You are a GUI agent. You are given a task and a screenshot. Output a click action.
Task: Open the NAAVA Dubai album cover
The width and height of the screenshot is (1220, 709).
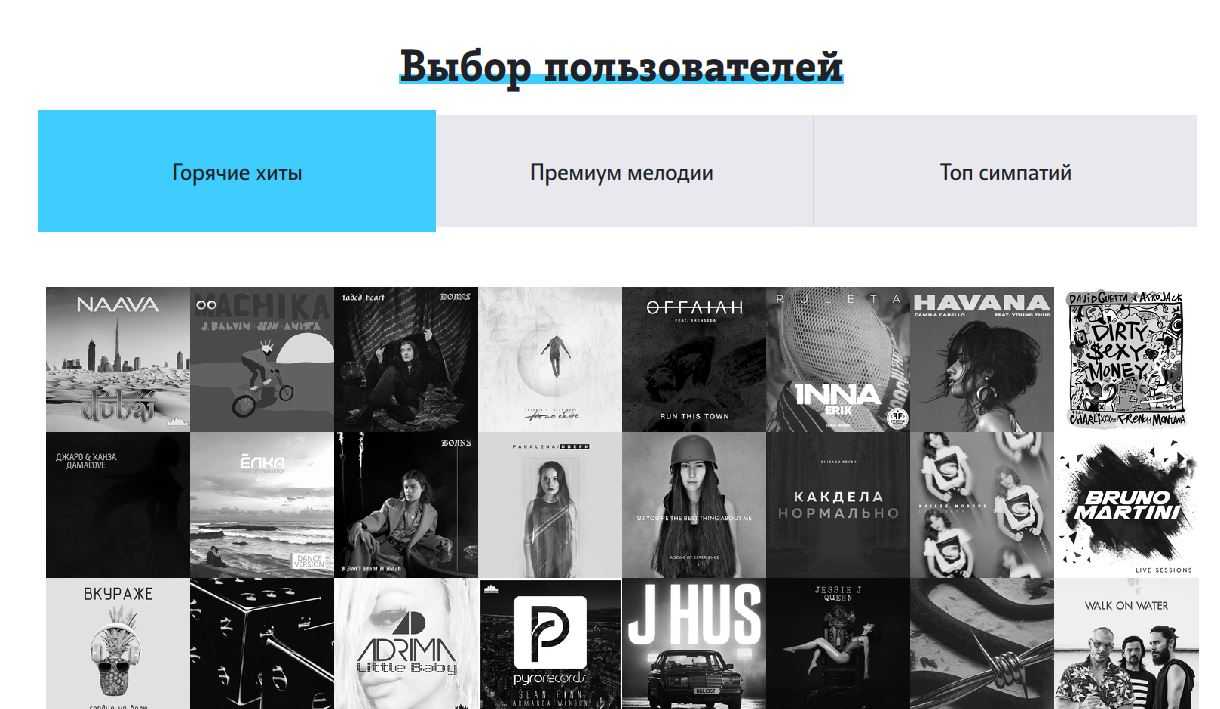point(118,360)
